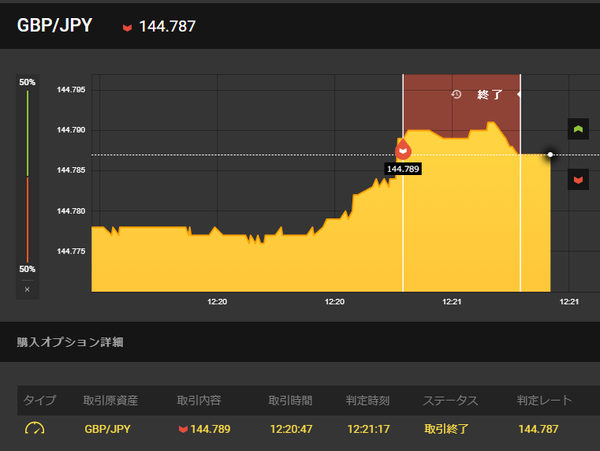Click the タイプ column header
This screenshot has height=451, width=600.
tap(40, 401)
